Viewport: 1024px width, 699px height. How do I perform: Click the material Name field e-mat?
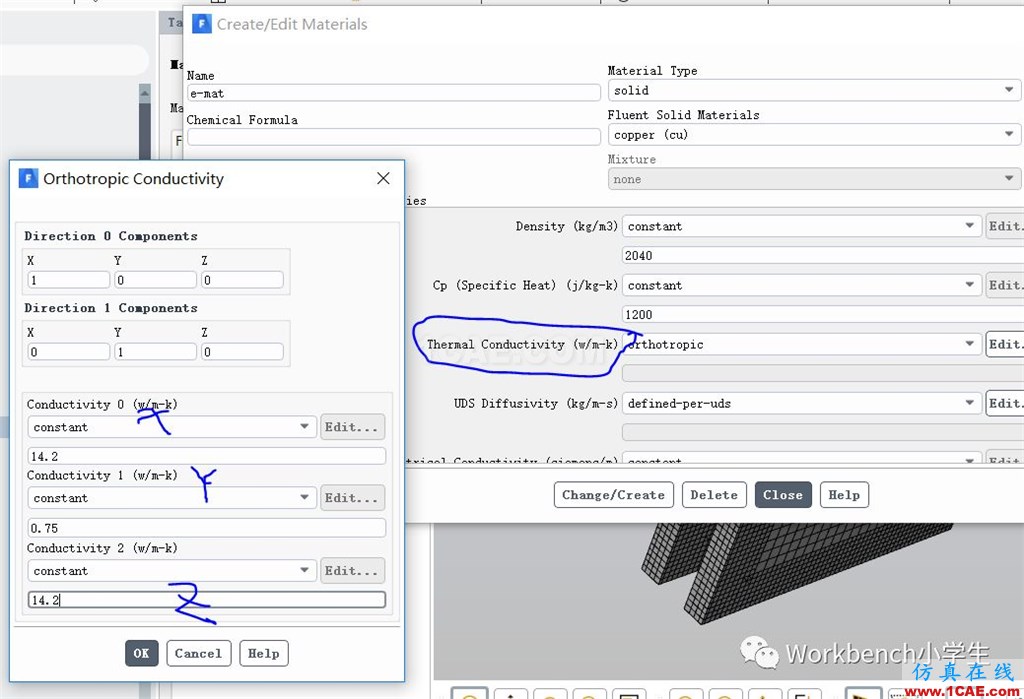394,93
